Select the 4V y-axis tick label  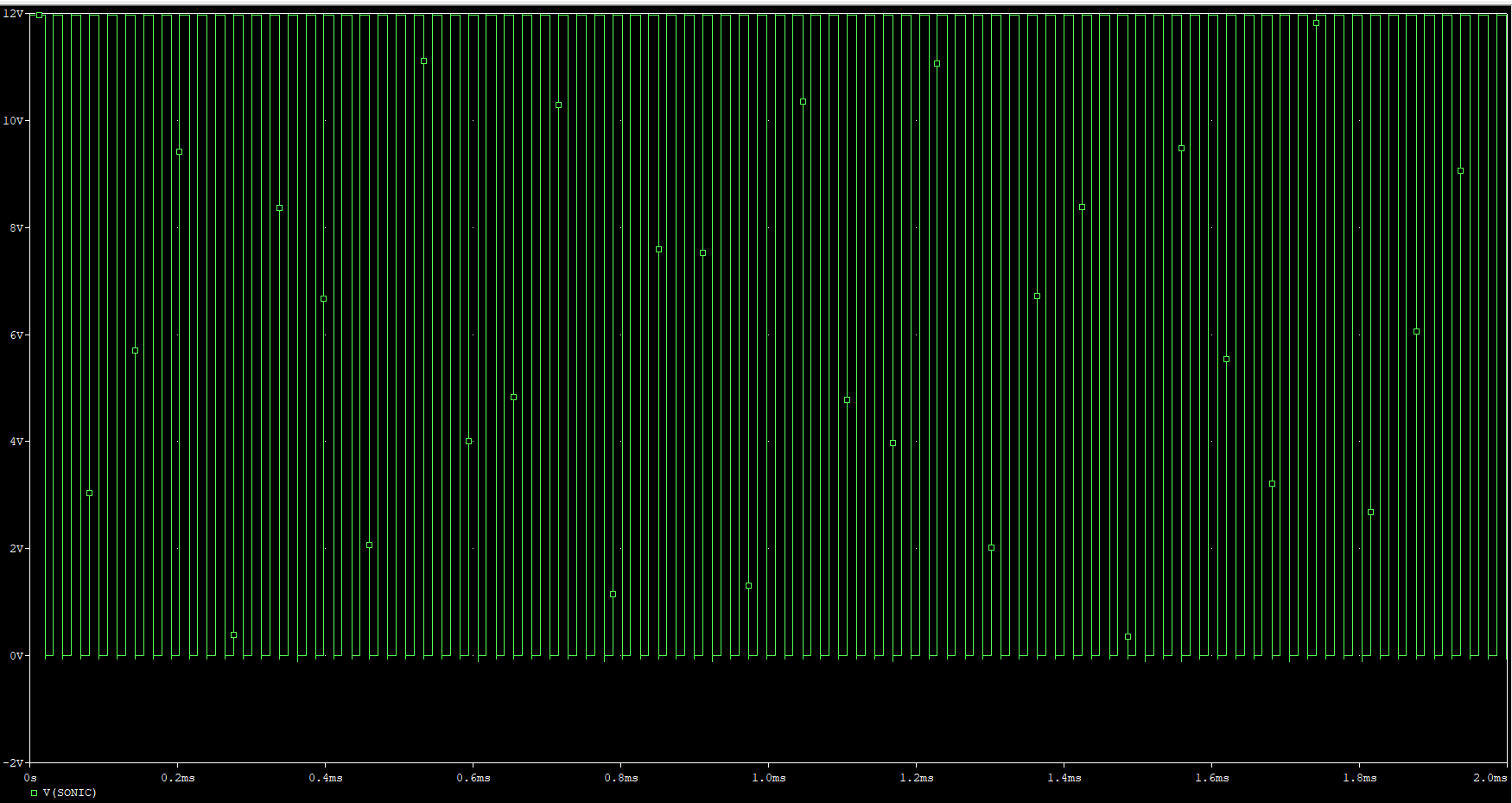pos(16,442)
